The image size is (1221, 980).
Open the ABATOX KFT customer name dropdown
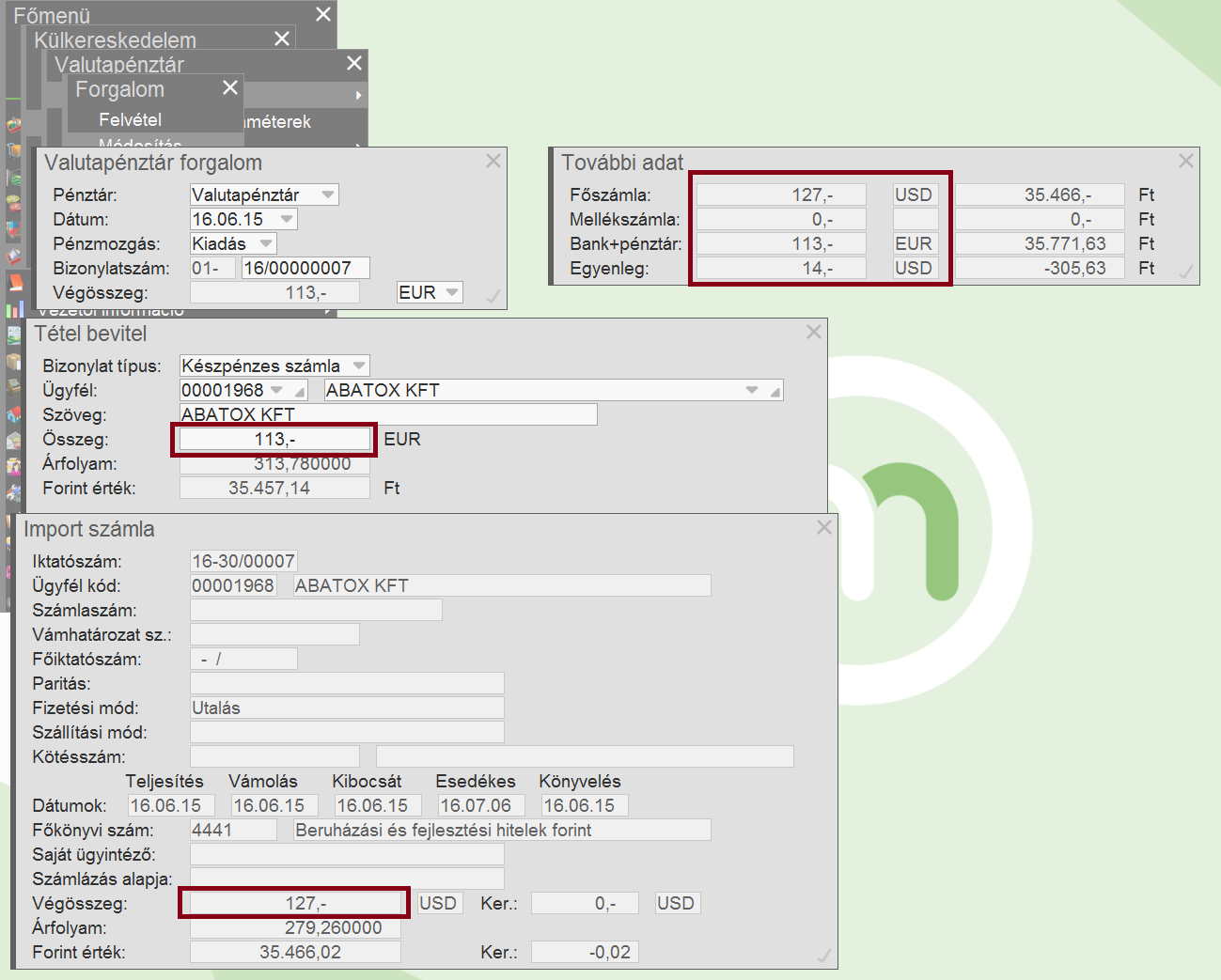tap(752, 390)
